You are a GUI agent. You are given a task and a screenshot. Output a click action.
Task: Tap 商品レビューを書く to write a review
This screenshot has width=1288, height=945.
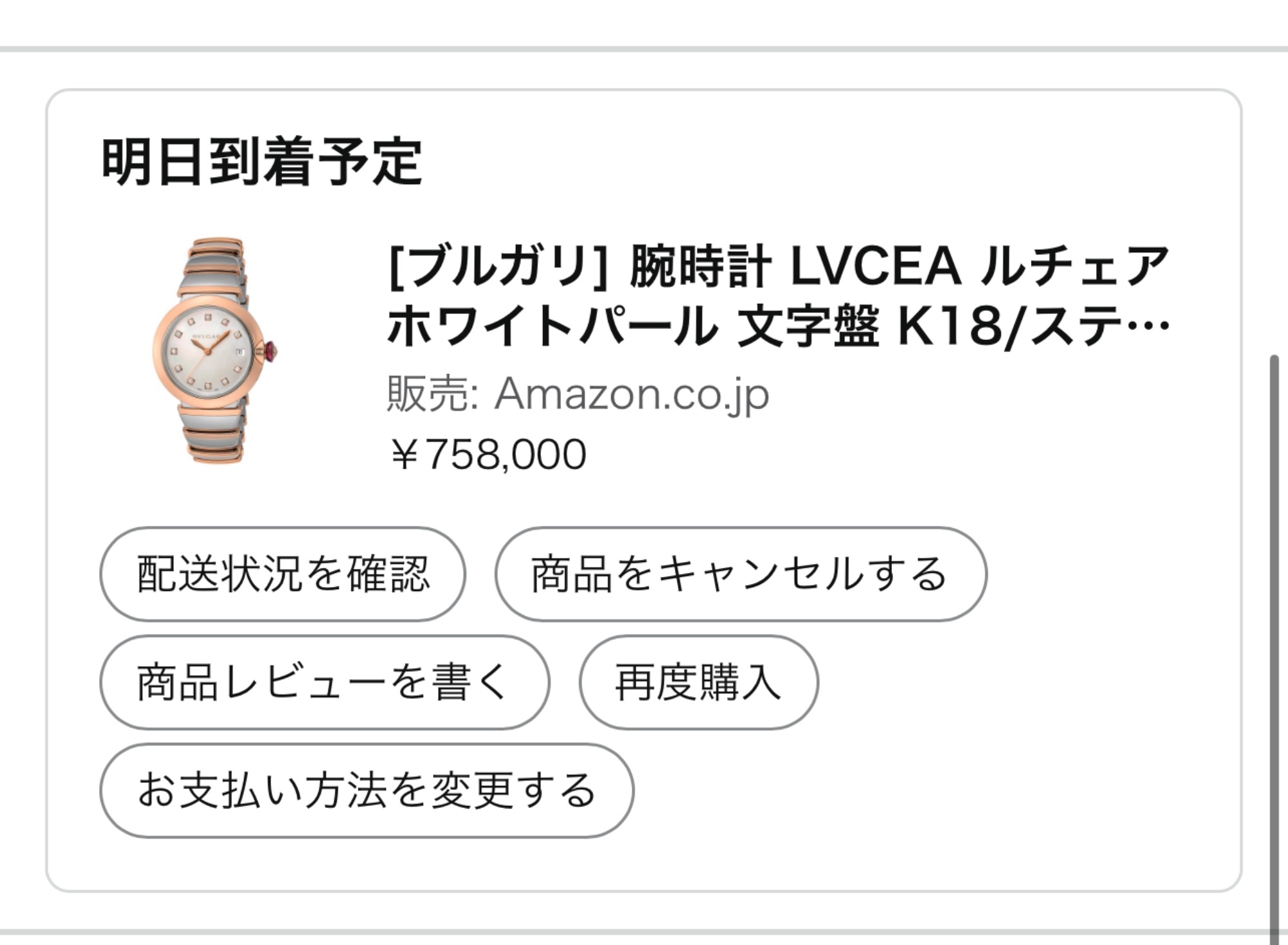[x=325, y=682]
